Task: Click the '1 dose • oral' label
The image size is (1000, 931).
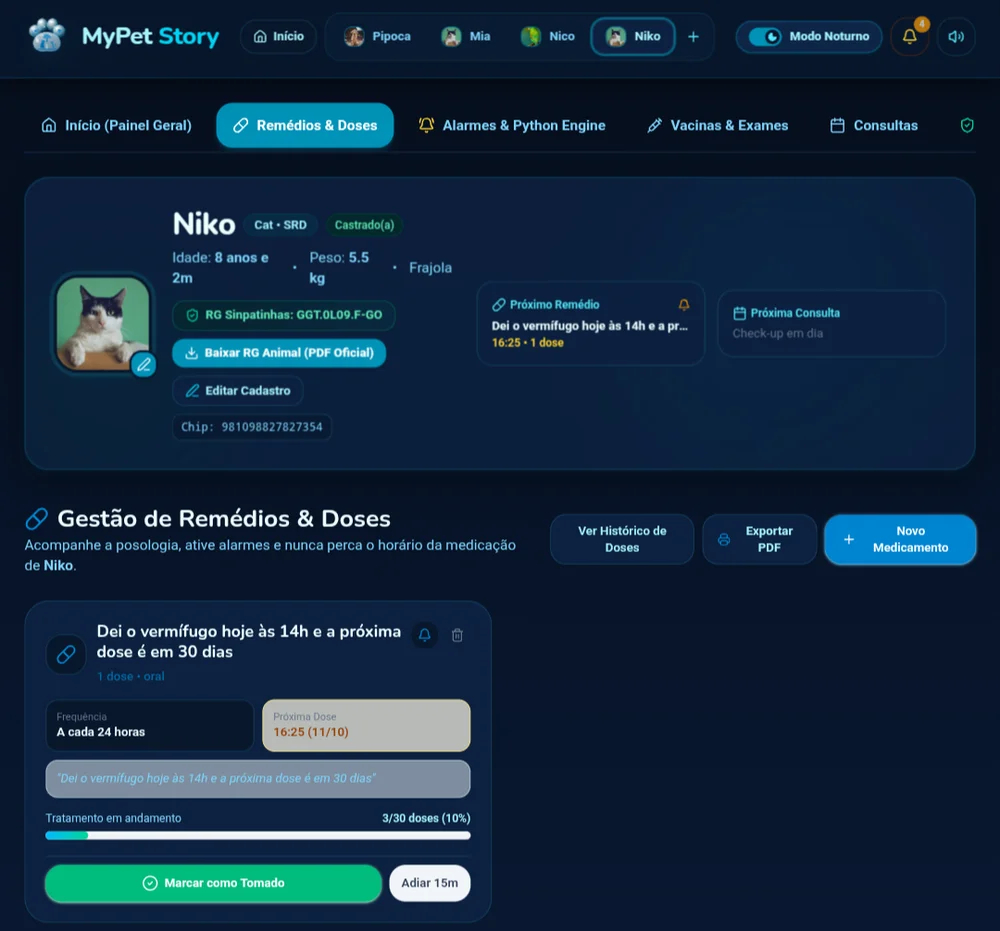Action: (x=131, y=677)
